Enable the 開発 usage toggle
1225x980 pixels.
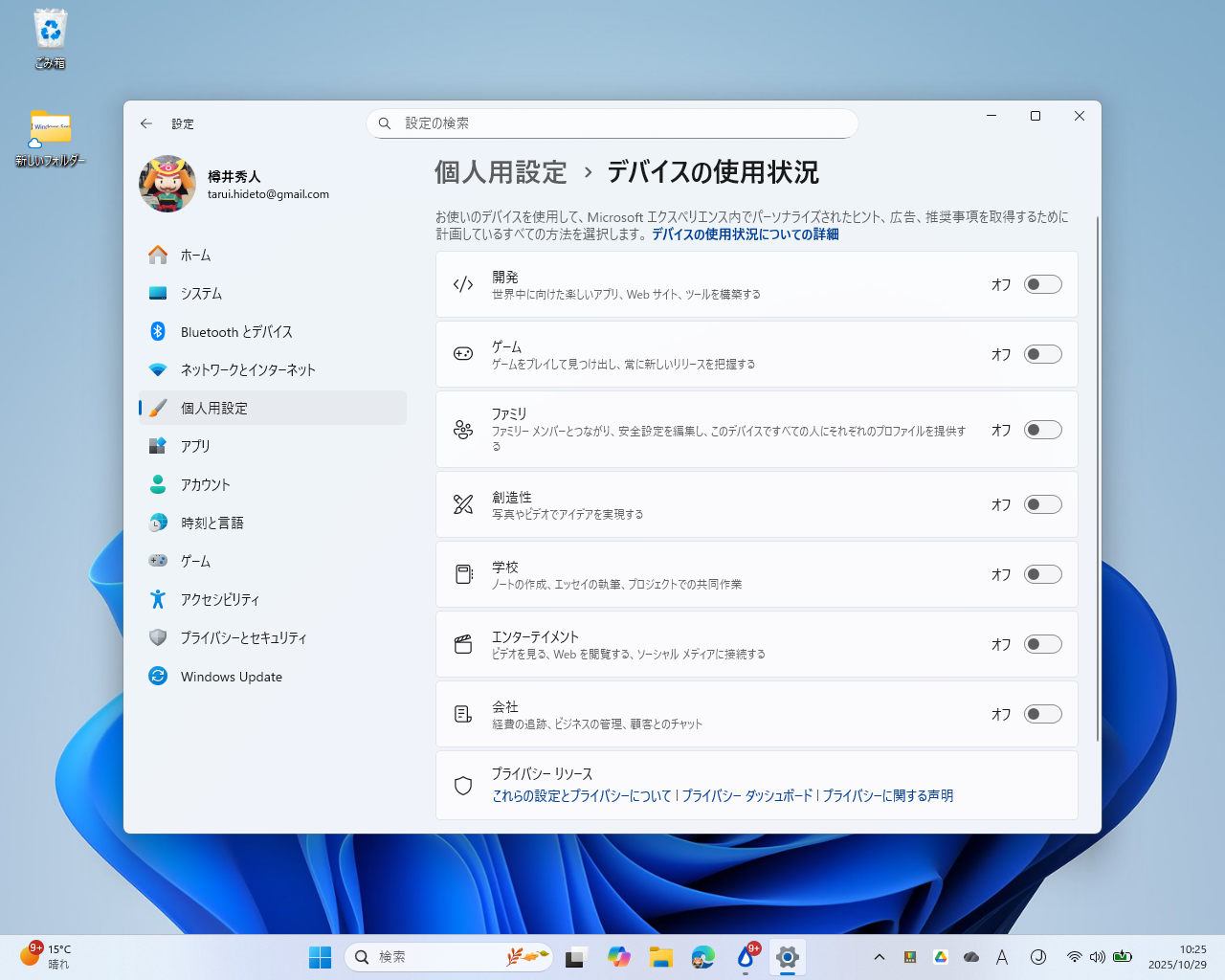[1043, 284]
